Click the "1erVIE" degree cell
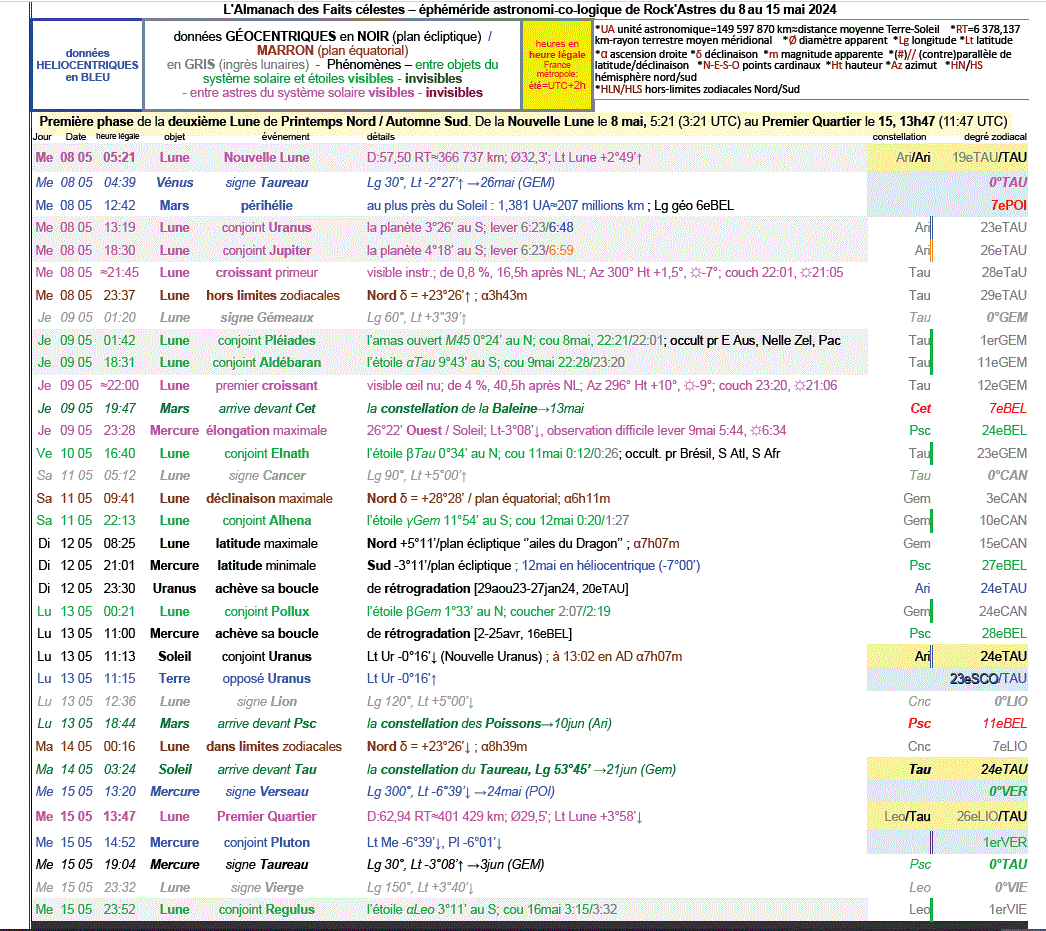The image size is (1046, 931). pyautogui.click(x=1007, y=910)
